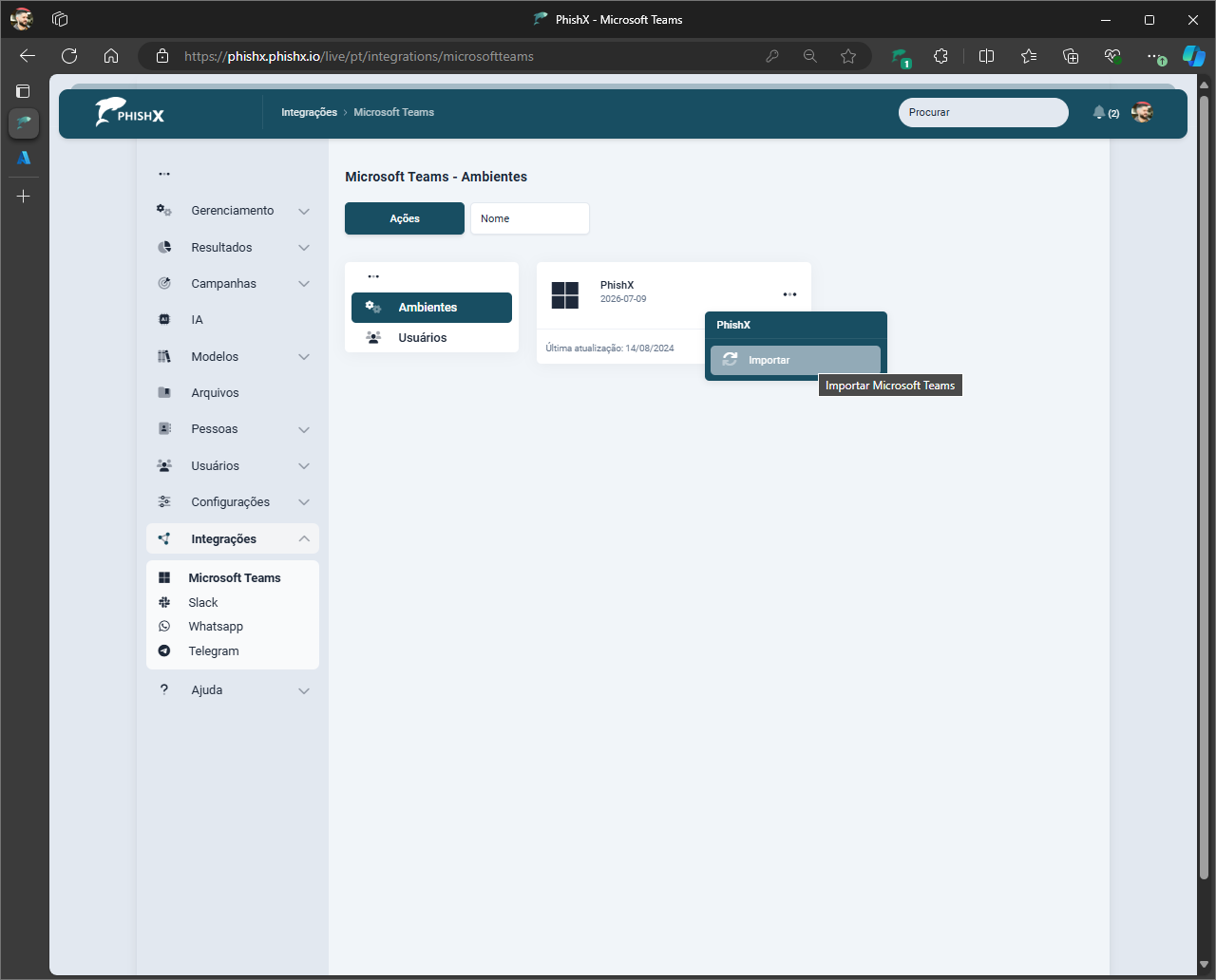The height and width of the screenshot is (980, 1216).
Task: Click the Integrações share nodes icon
Action: [164, 538]
